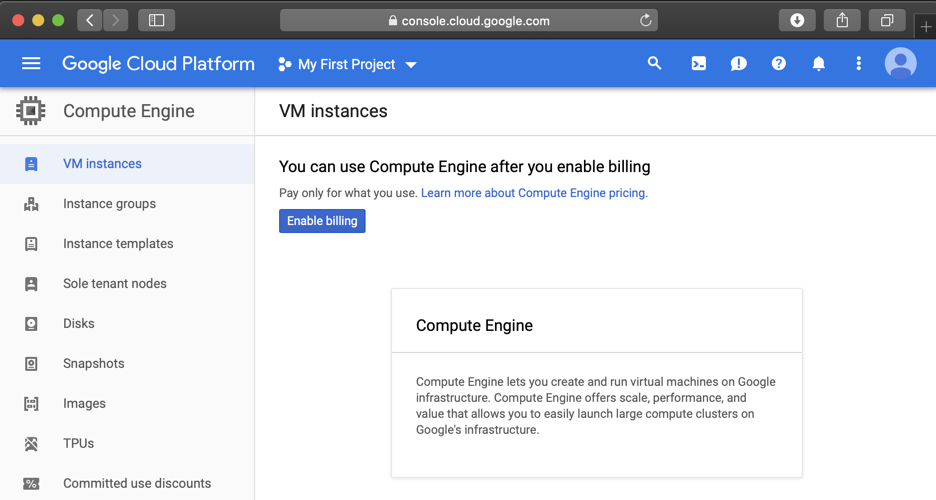Click the search magnifier icon

(655, 64)
